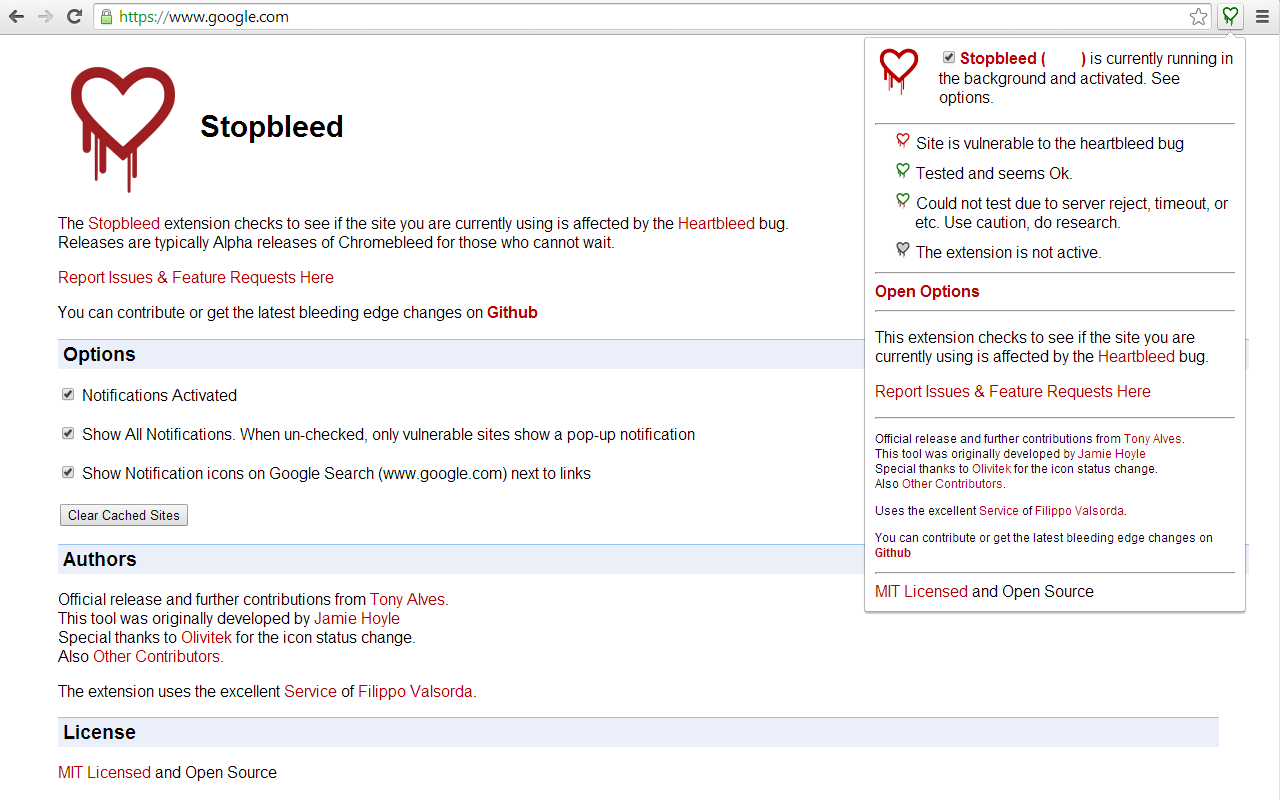Open the Heartbleed link in the popup
Viewport: 1280px width, 800px height.
(1136, 357)
